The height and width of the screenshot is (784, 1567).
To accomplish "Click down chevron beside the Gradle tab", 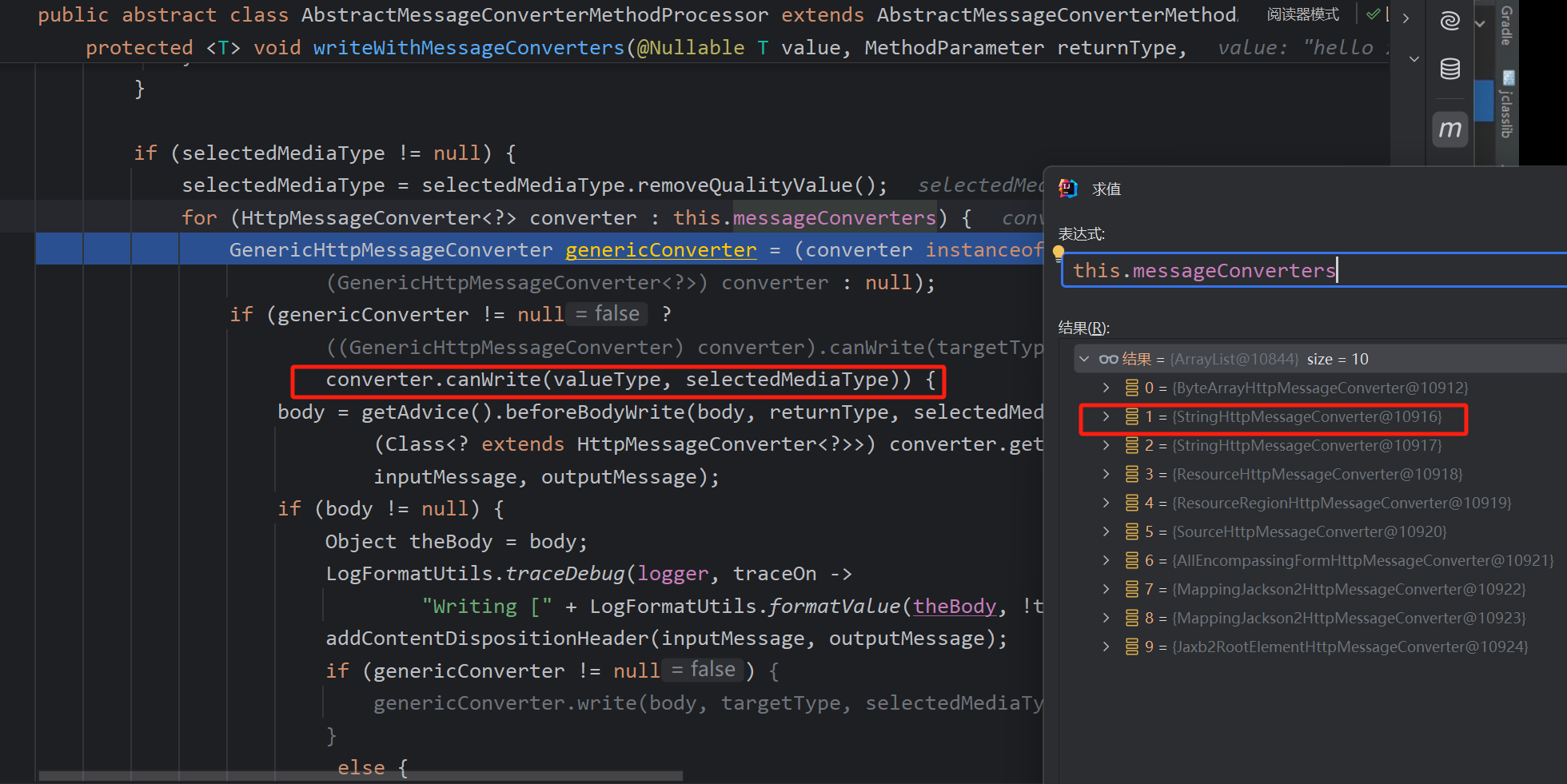I will tap(1480, 23).
